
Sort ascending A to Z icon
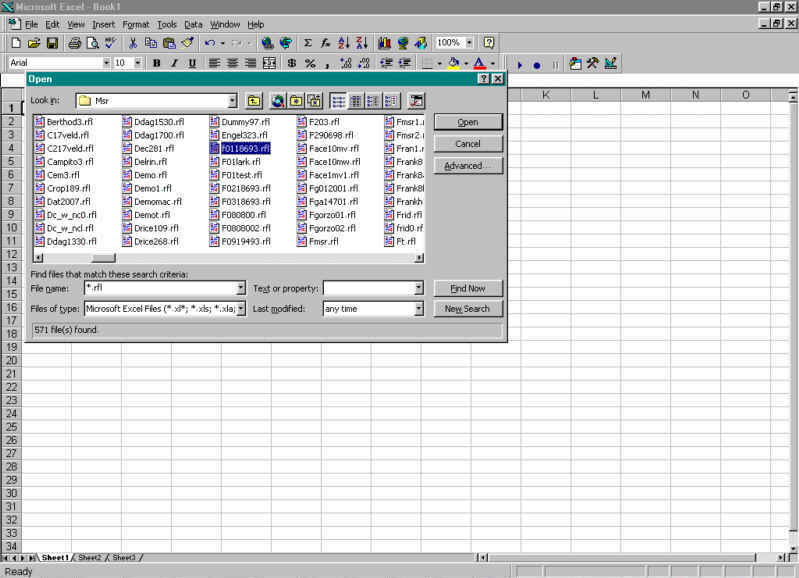344,43
